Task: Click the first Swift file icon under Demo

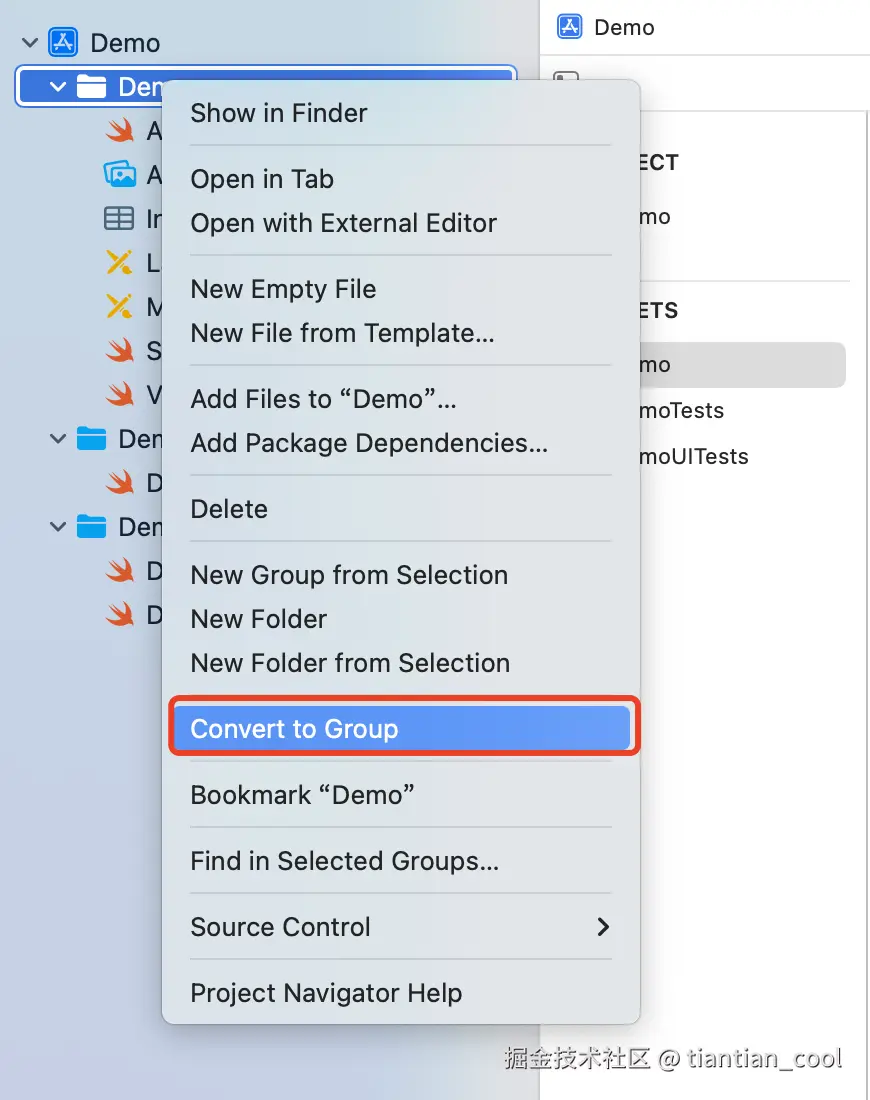Action: (120, 130)
